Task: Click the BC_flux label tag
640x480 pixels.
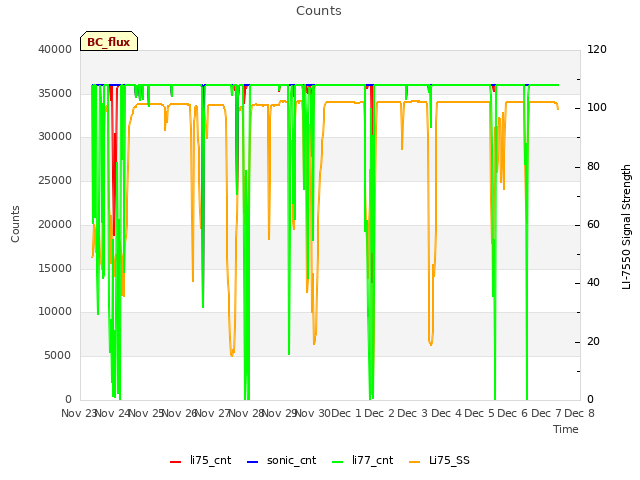Action: point(109,41)
